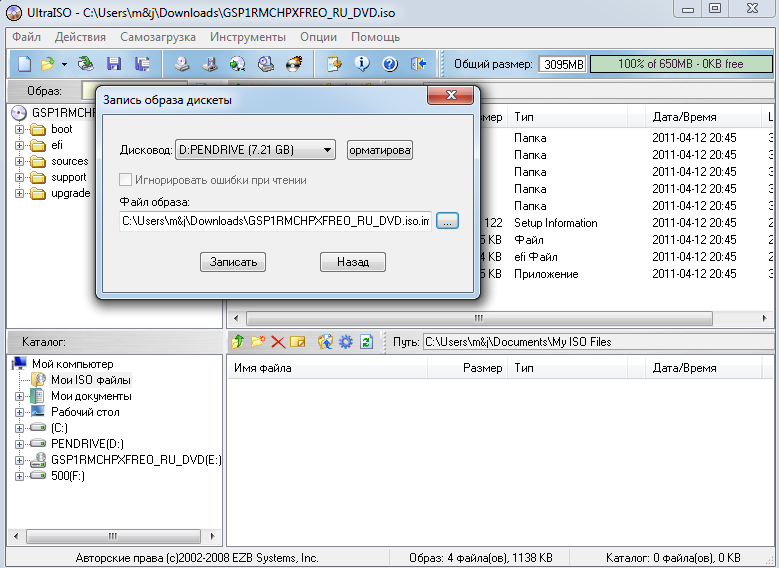Image resolution: width=779 pixels, height=568 pixels.
Task: Click the Назад button
Action: (353, 262)
